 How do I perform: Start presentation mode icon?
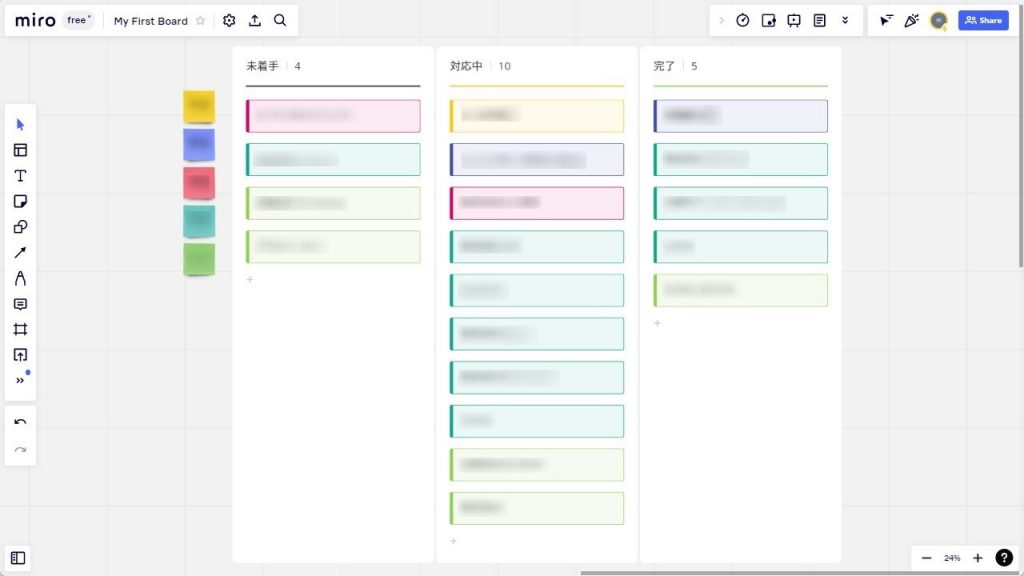coord(794,20)
